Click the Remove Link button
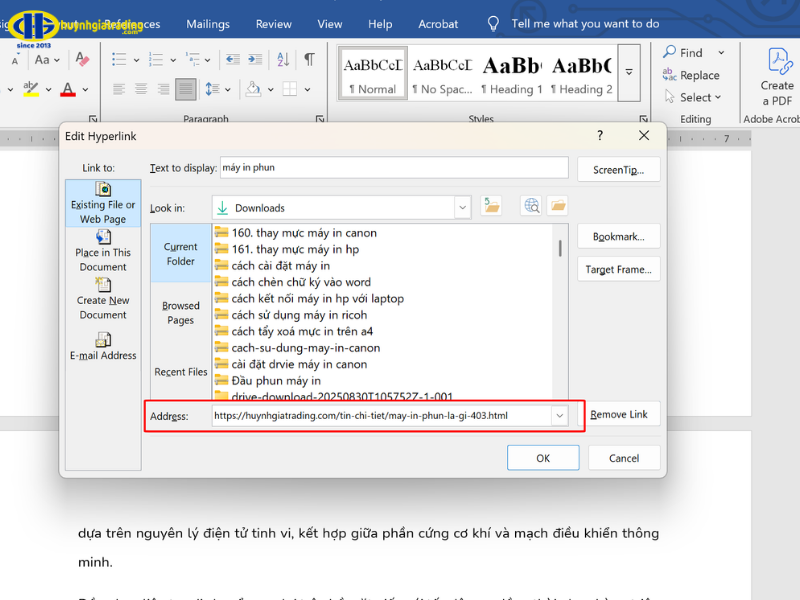The image size is (800, 600). 621,414
